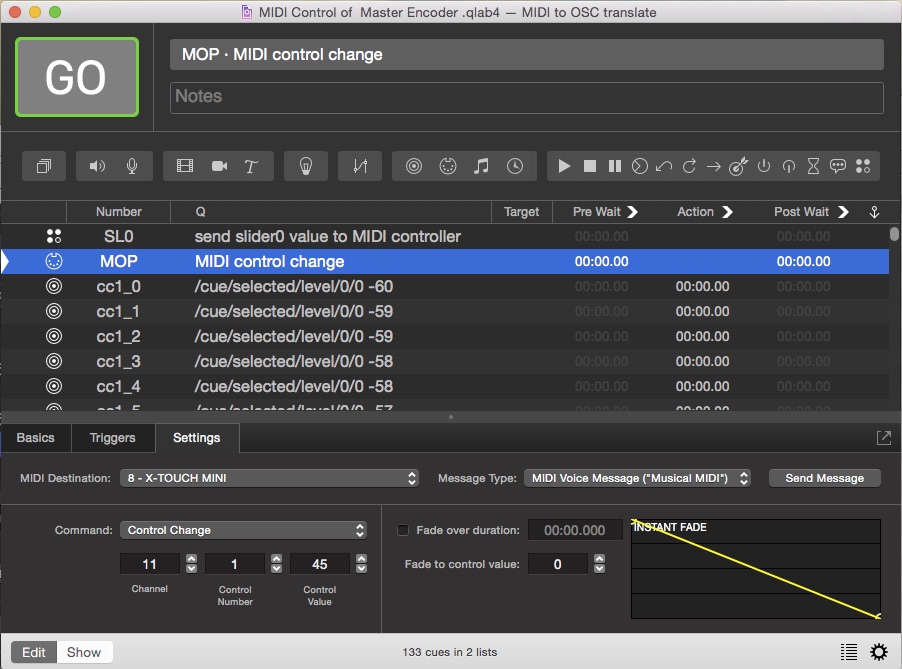The width and height of the screenshot is (902, 669).
Task: Switch to the Triggers tab
Action: point(112,438)
